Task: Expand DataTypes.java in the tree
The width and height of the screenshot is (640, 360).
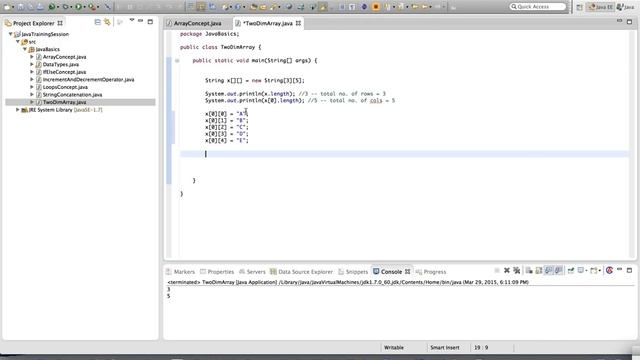Action: point(32,64)
